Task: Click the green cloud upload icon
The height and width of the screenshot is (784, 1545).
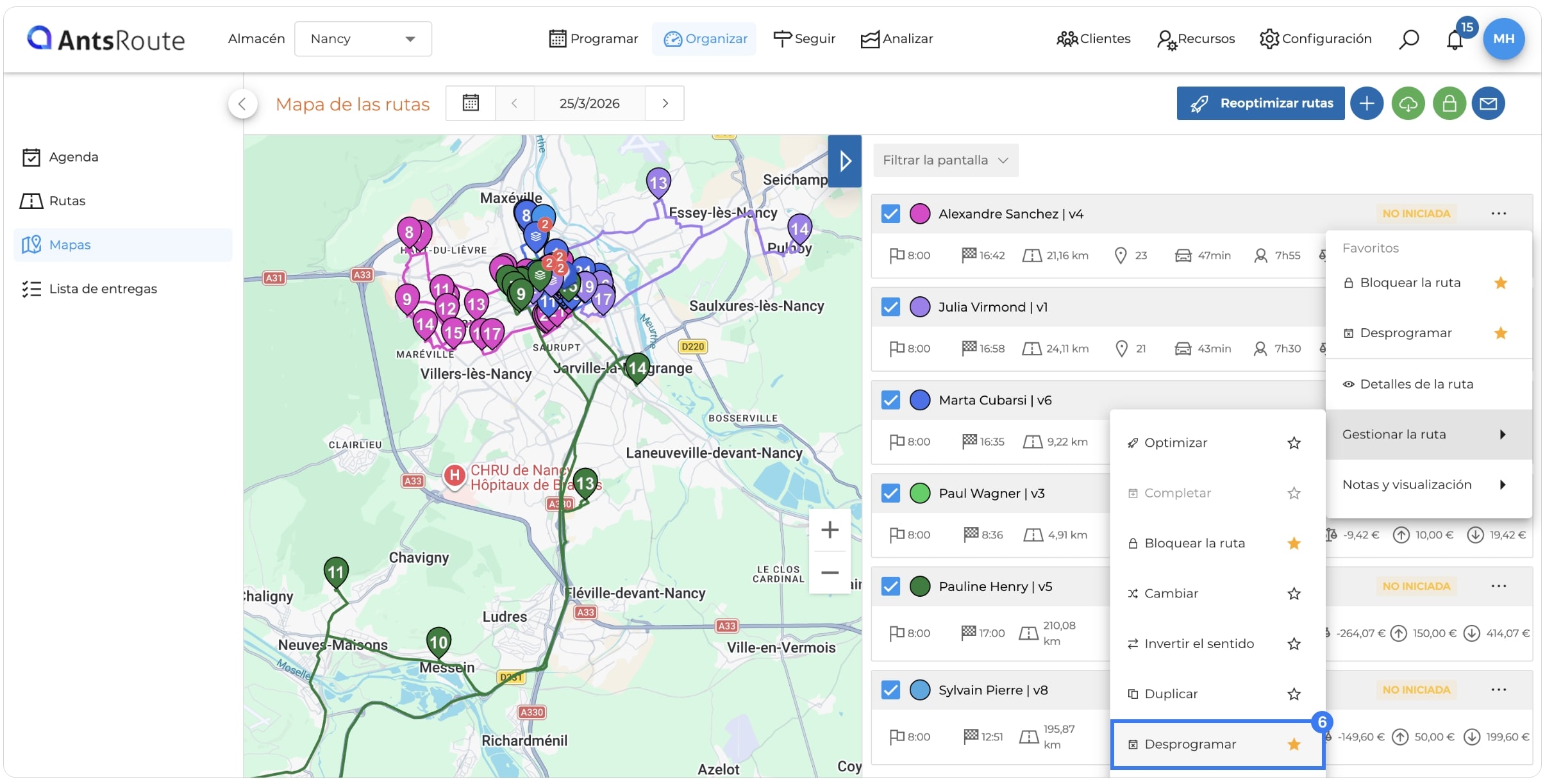Action: click(x=1408, y=103)
